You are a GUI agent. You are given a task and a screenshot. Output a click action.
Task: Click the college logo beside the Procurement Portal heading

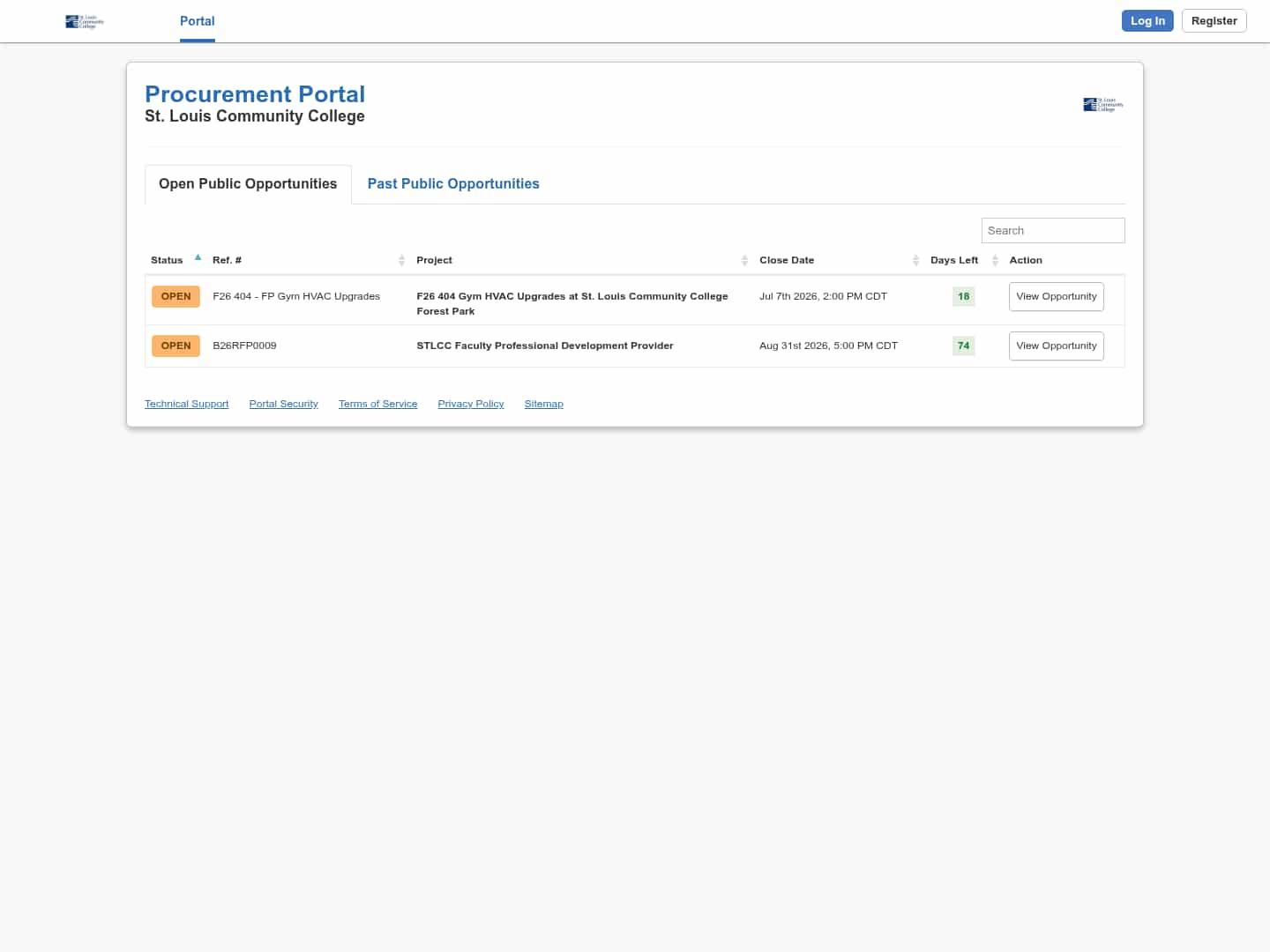click(x=1103, y=105)
